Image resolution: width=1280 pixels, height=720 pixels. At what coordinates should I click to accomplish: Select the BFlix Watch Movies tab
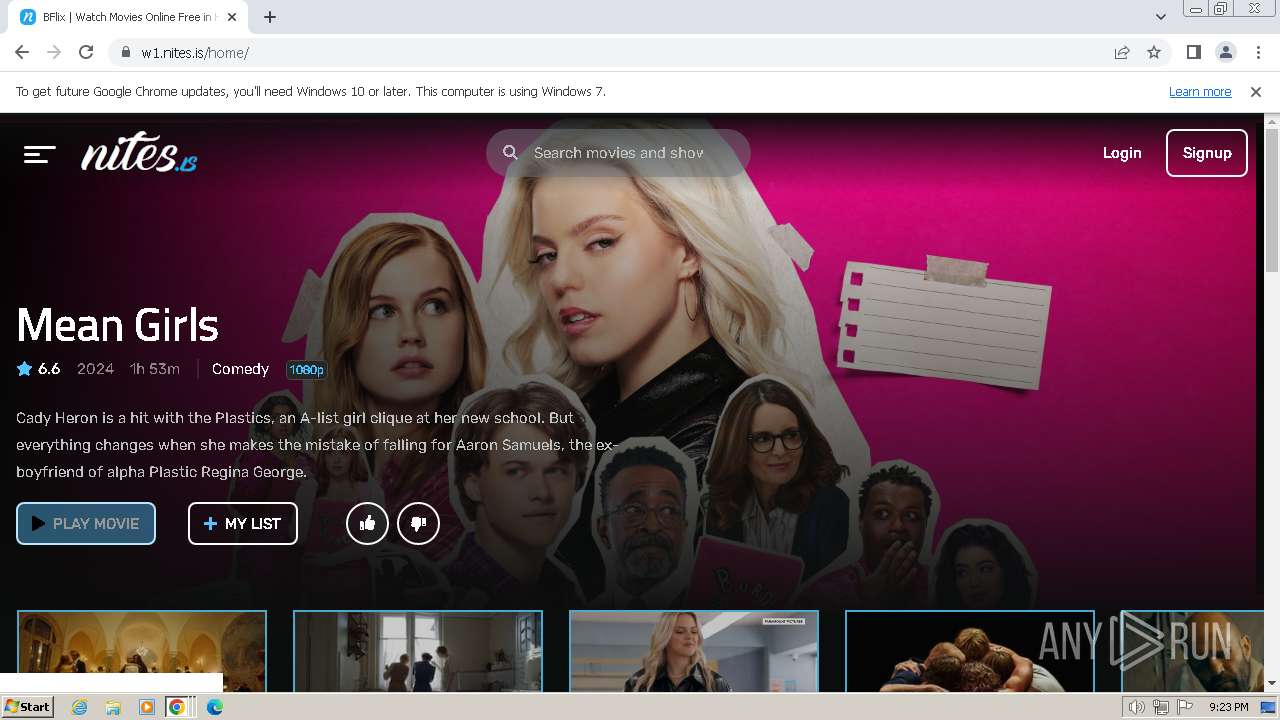[x=130, y=17]
